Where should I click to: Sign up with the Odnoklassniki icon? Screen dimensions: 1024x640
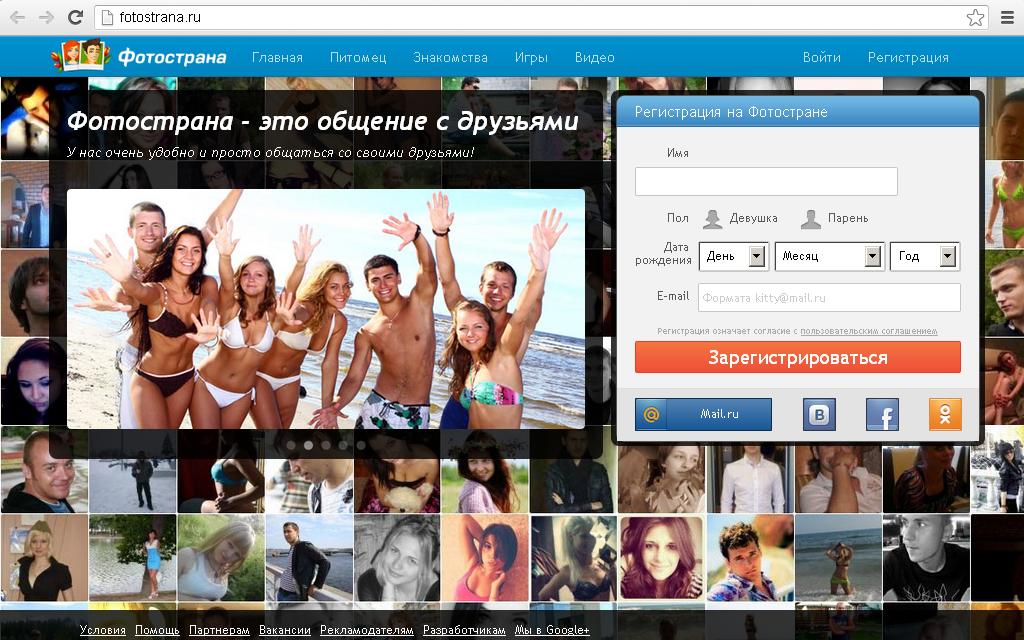(944, 414)
